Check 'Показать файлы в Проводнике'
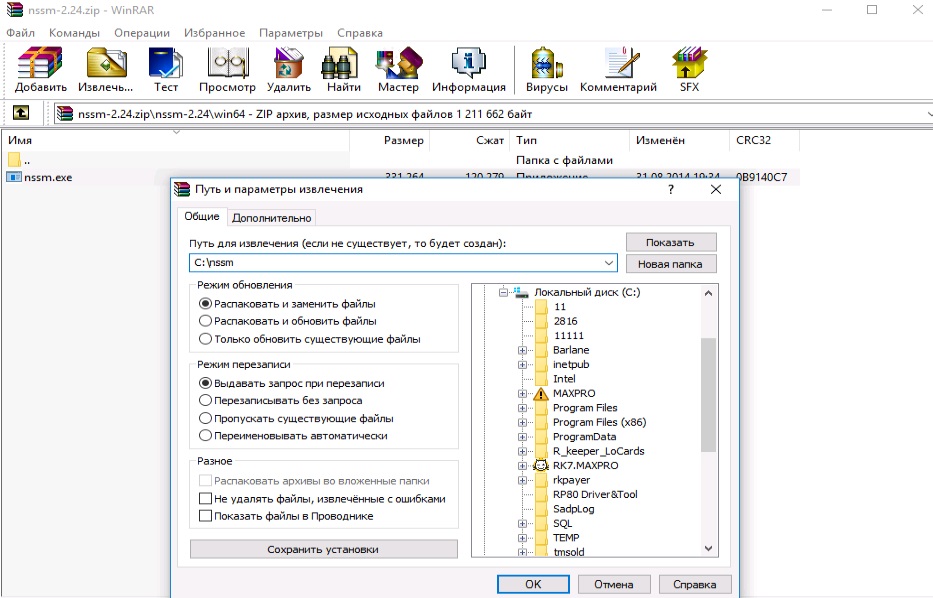This screenshot has width=933, height=598. coord(205,515)
